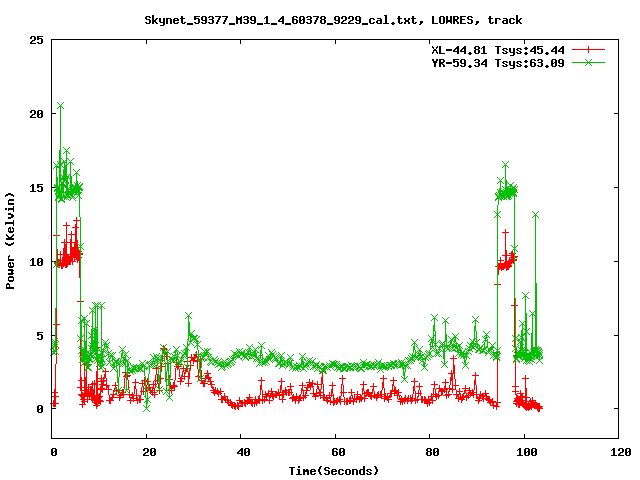
Task: Click x-axis tick label 120
Action: click(x=621, y=452)
